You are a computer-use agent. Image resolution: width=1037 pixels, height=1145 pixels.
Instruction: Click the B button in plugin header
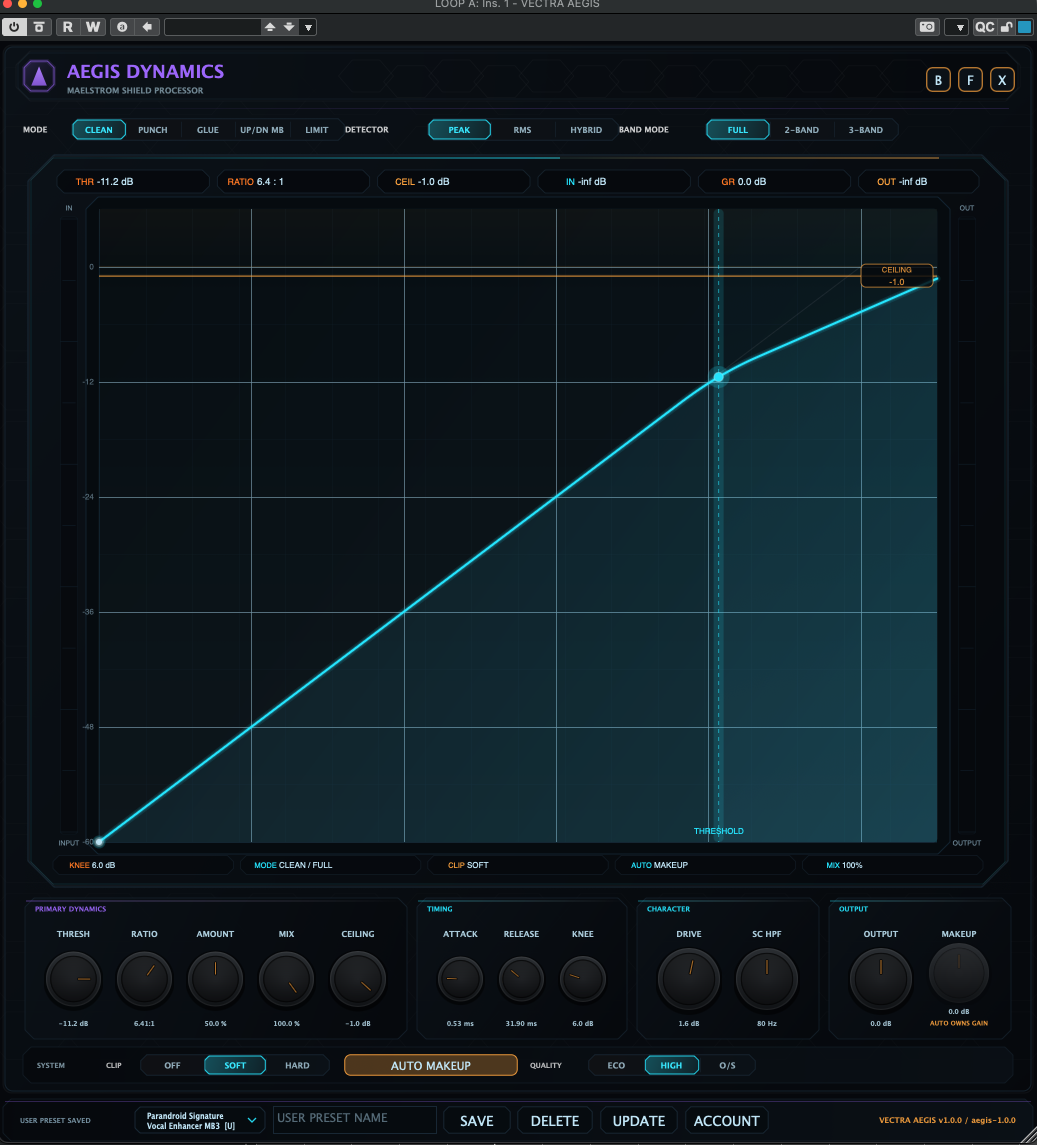click(x=938, y=80)
